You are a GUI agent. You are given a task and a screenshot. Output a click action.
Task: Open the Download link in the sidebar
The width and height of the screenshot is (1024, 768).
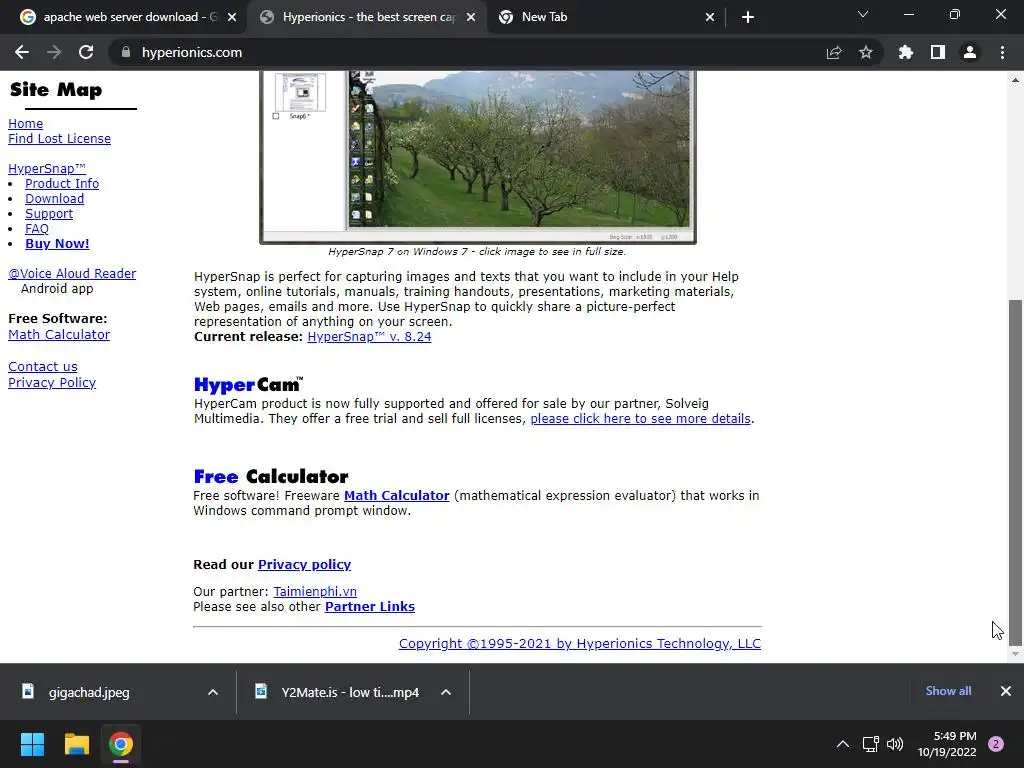pos(54,199)
